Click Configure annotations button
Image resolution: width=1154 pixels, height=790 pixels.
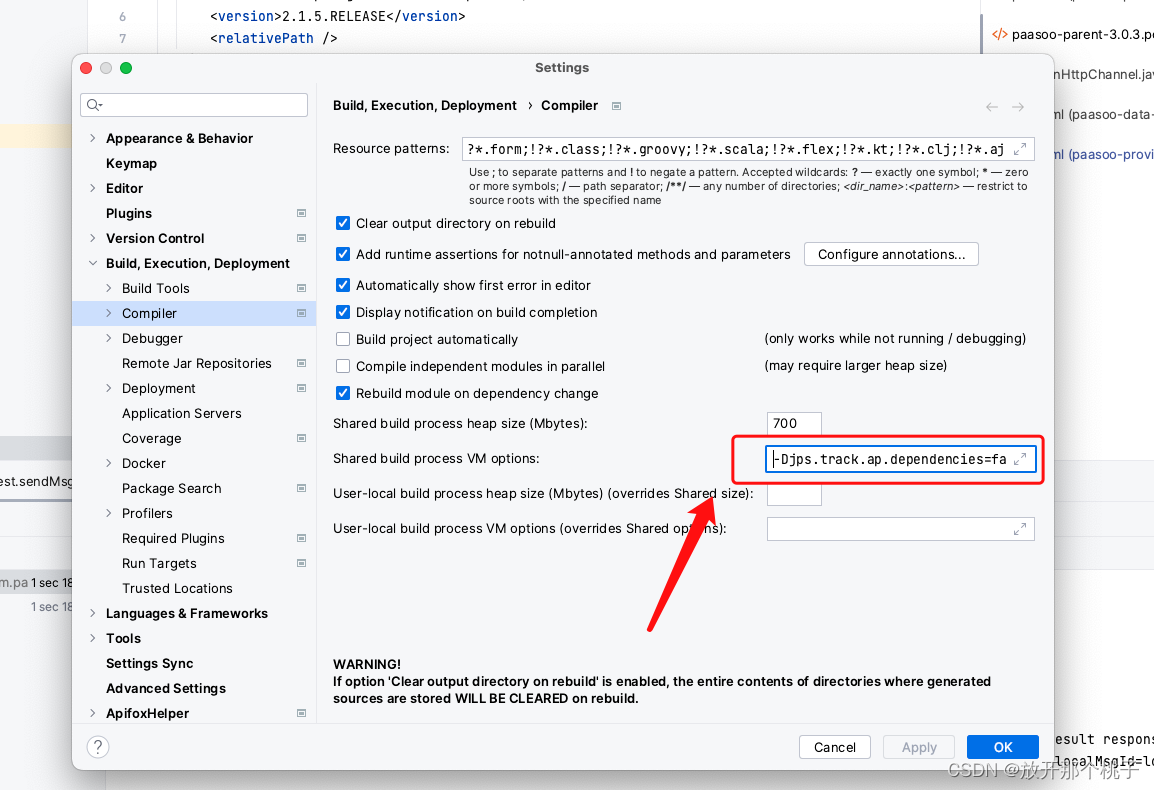[x=891, y=254]
